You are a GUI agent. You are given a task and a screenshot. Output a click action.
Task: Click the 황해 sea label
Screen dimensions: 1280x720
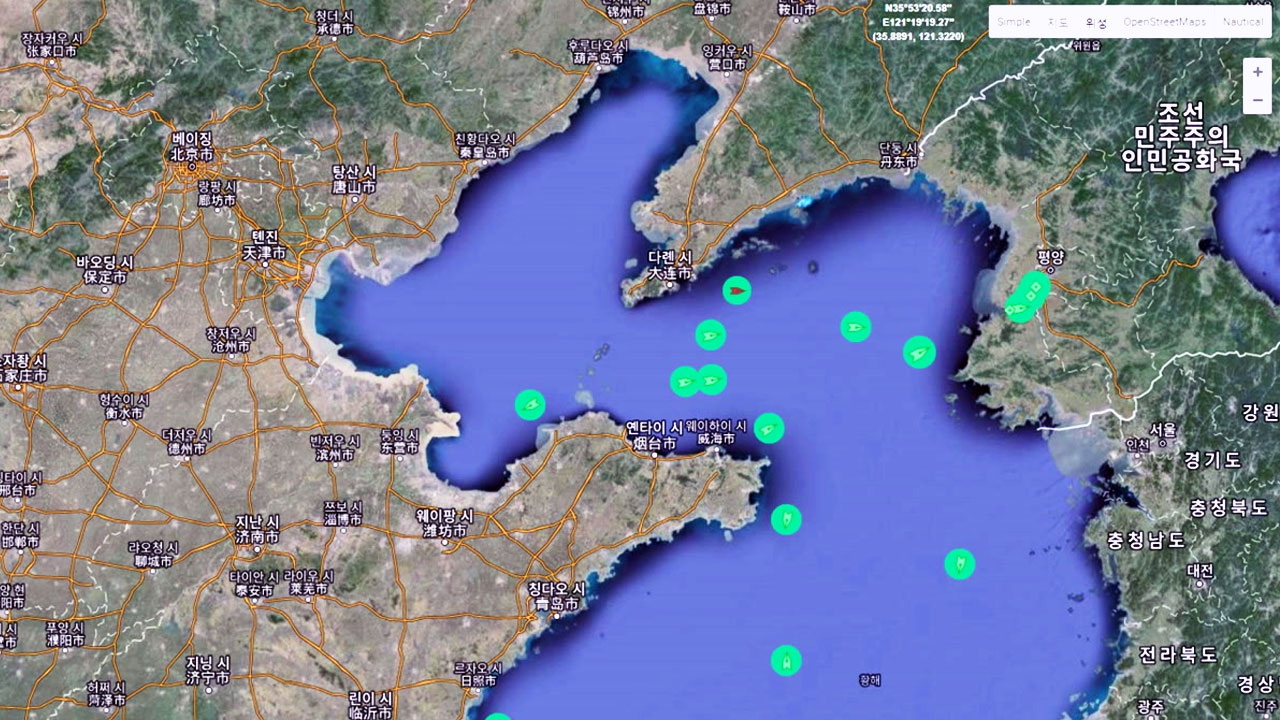coord(870,680)
